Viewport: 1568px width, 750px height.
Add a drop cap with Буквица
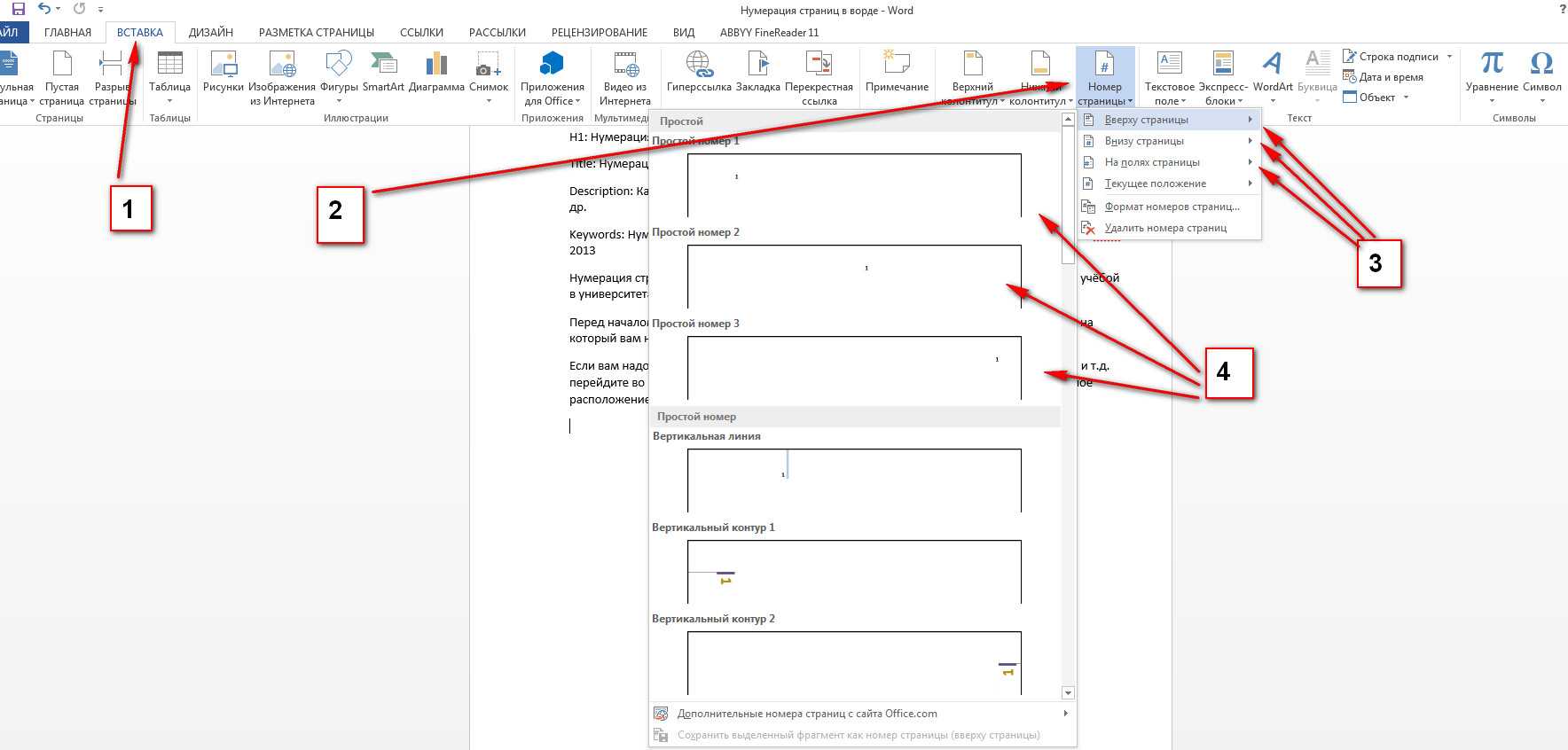[x=1317, y=78]
